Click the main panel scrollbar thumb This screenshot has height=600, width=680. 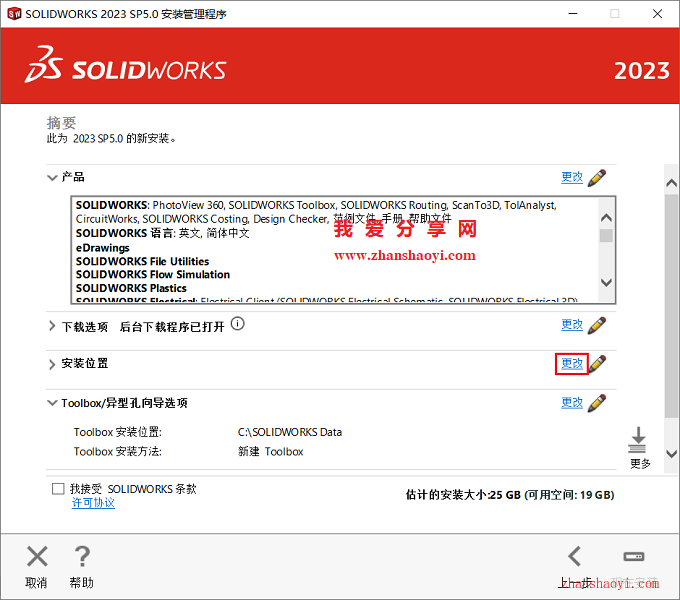(x=671, y=306)
